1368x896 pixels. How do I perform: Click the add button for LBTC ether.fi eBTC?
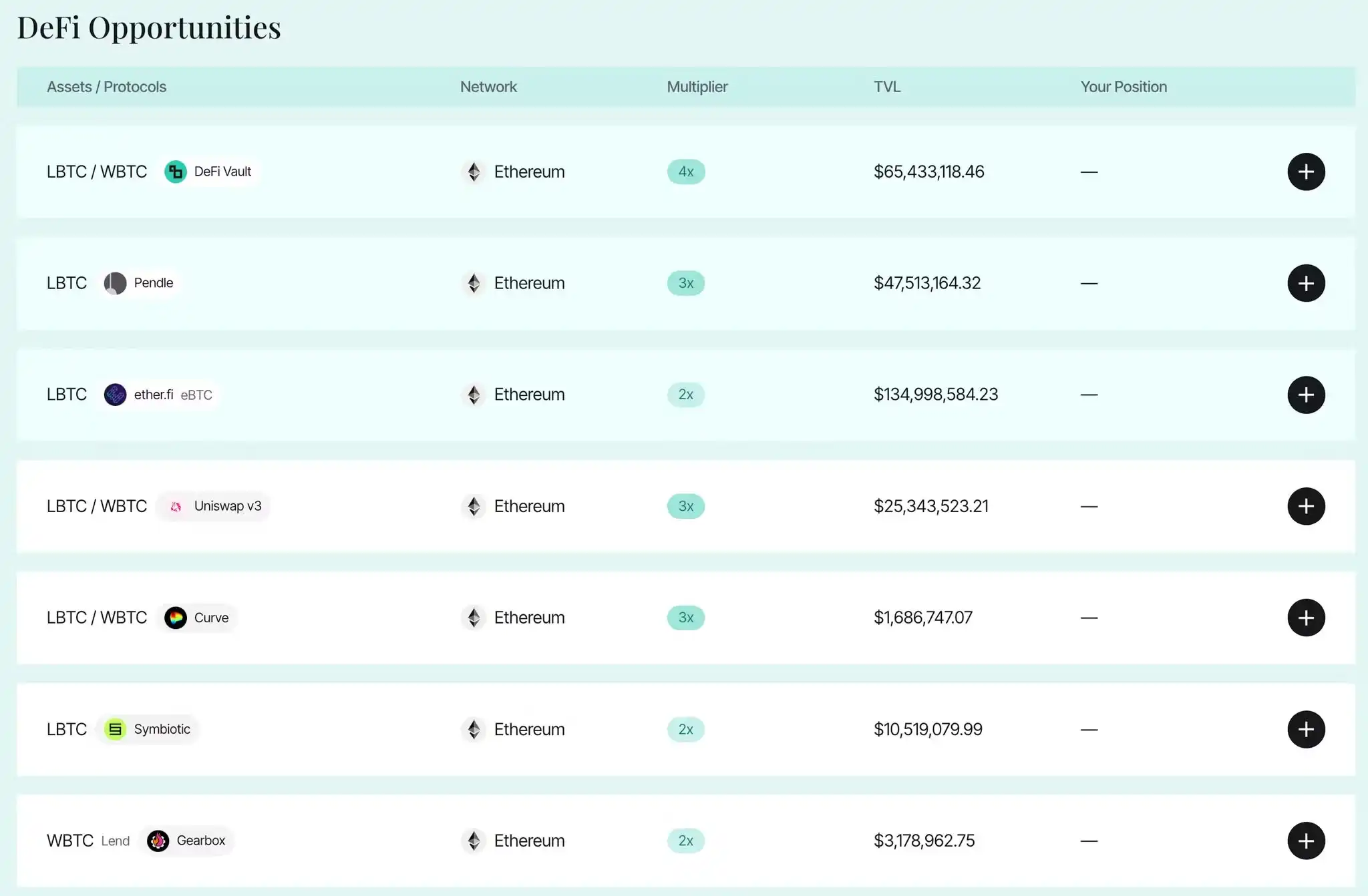[1306, 394]
